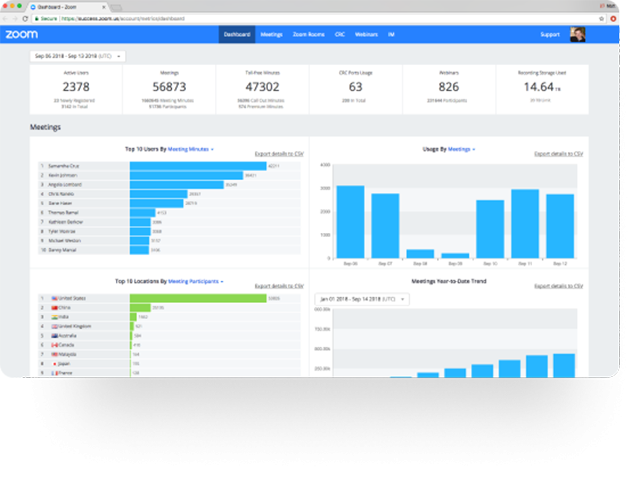640x479 pixels.
Task: Click the Meetings count 56873
Action: click(x=169, y=87)
